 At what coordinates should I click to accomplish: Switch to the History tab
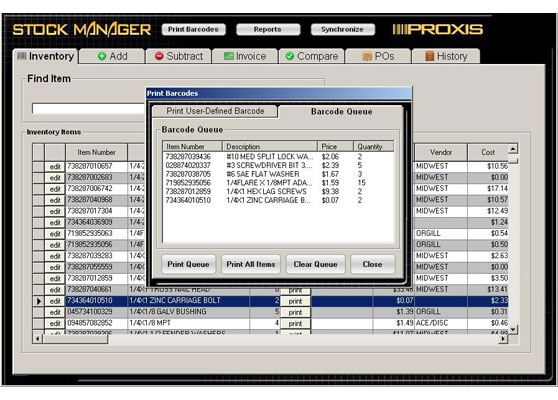tap(446, 56)
